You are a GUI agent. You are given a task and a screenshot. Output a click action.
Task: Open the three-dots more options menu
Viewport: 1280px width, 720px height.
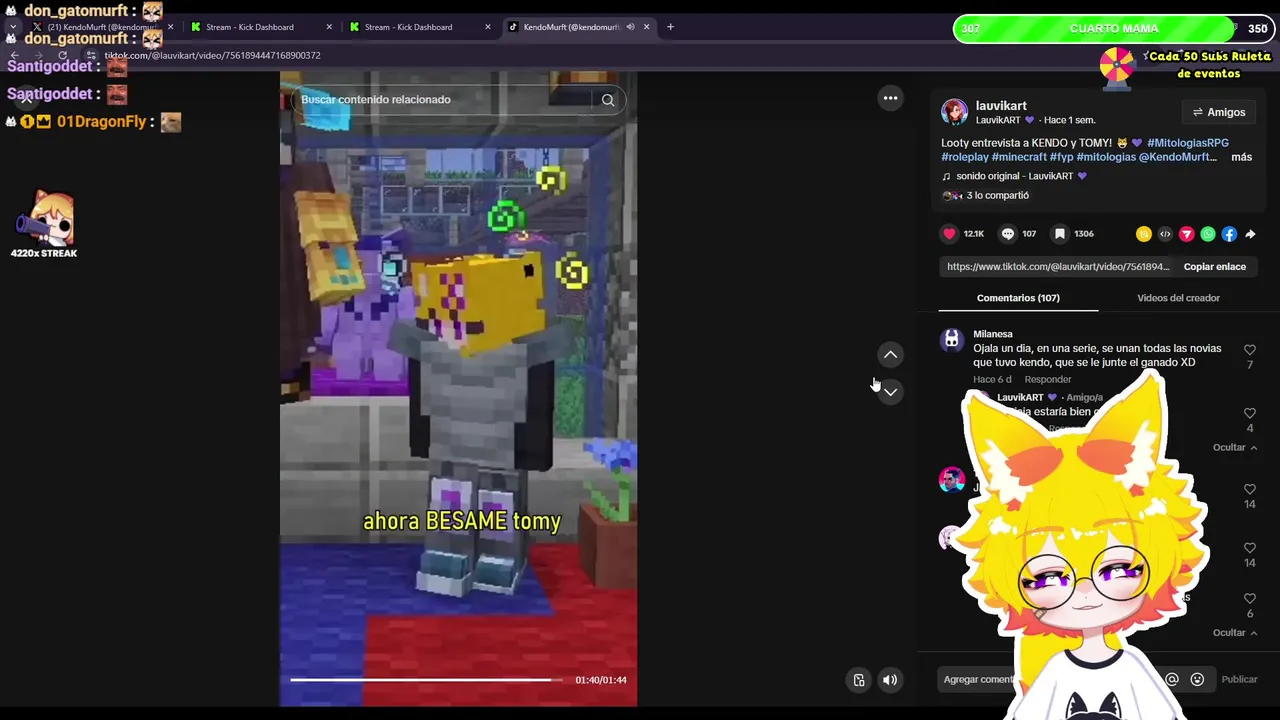point(890,98)
